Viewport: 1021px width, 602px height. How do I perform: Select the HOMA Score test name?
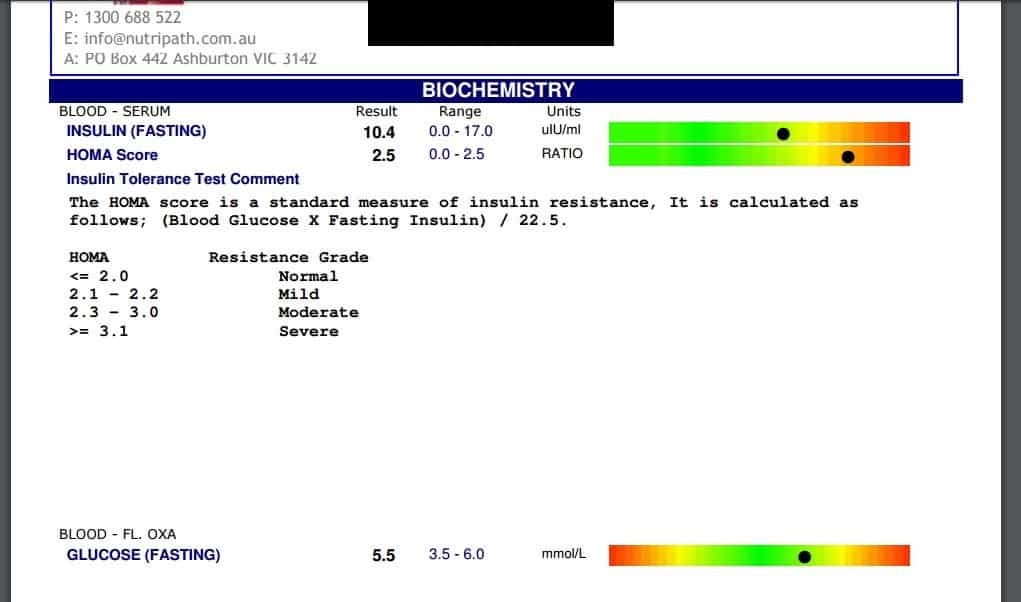112,155
